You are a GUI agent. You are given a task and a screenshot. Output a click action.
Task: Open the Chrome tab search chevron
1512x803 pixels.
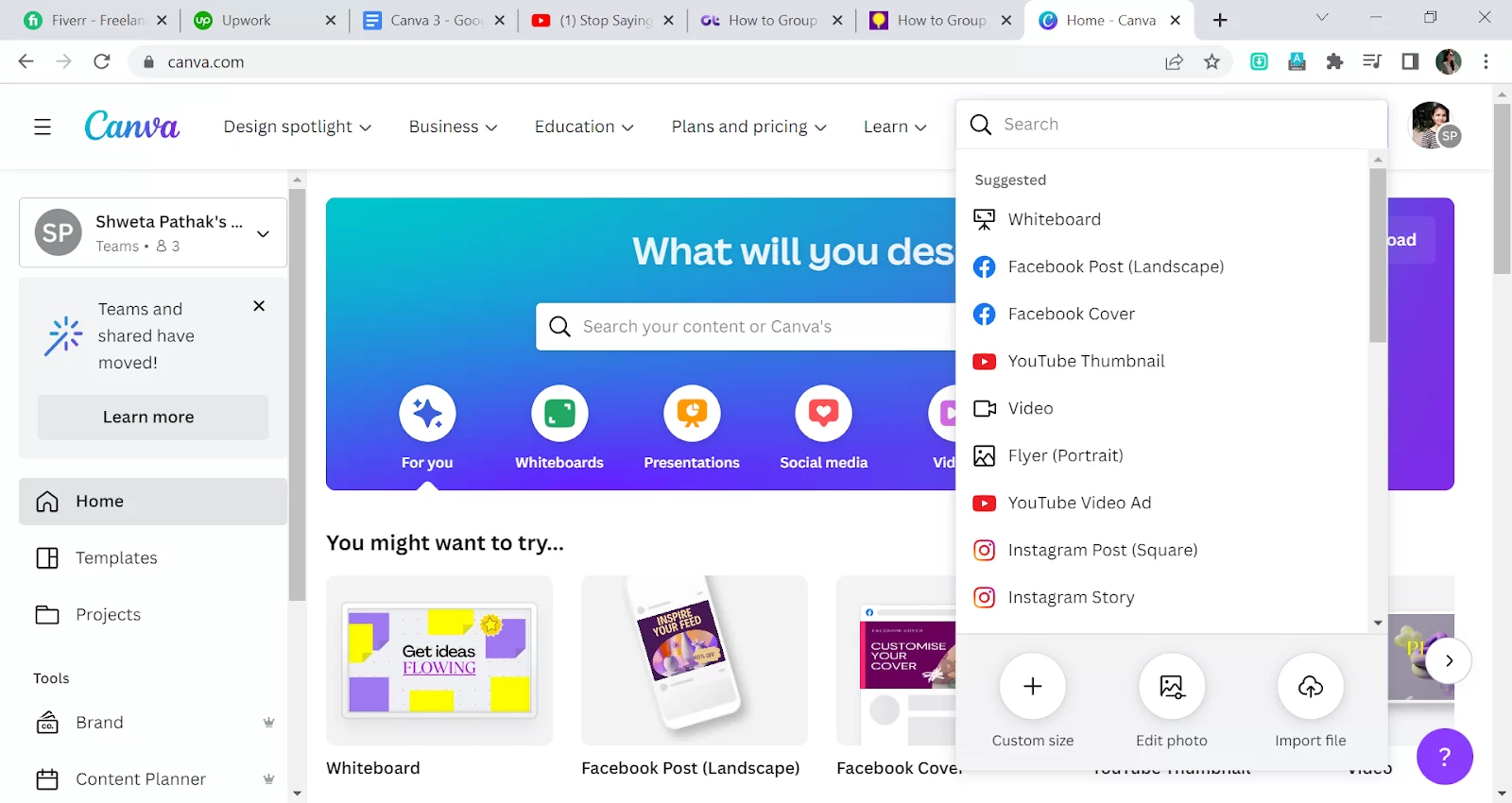(1322, 17)
